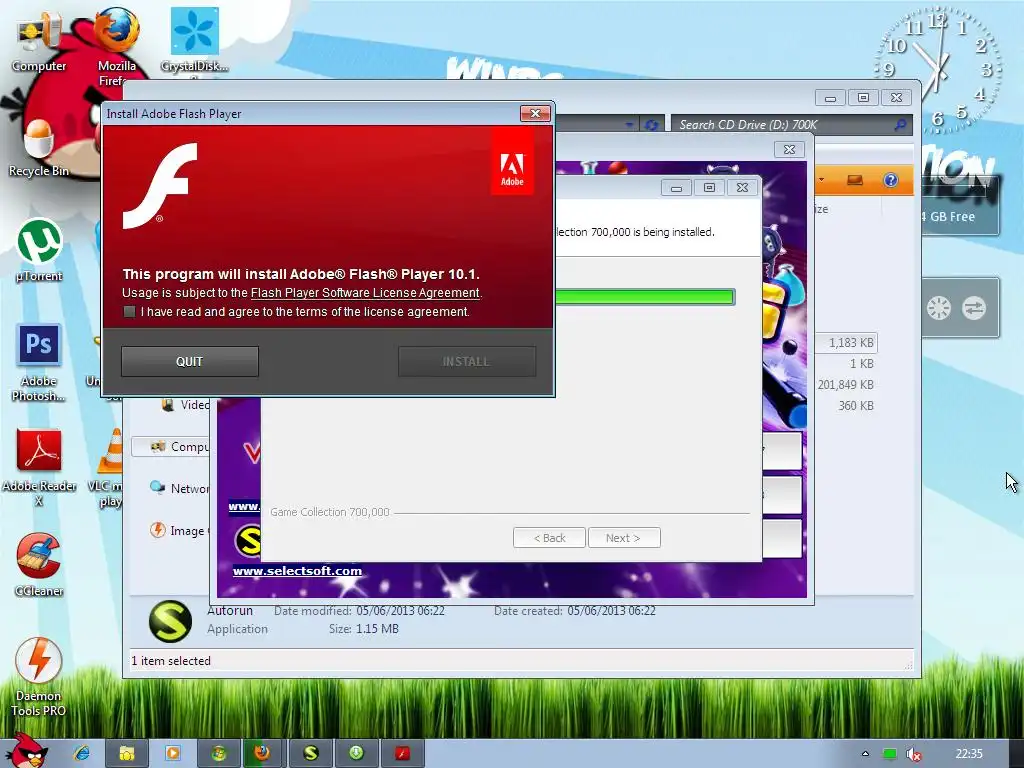Switch to the green S autorun taskbar button

point(311,754)
